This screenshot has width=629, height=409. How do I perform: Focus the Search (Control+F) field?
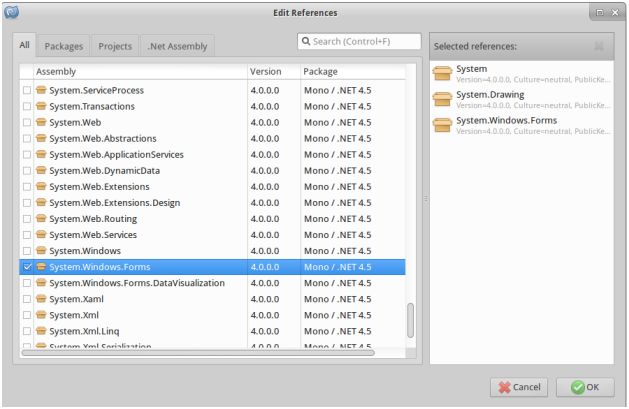359,41
